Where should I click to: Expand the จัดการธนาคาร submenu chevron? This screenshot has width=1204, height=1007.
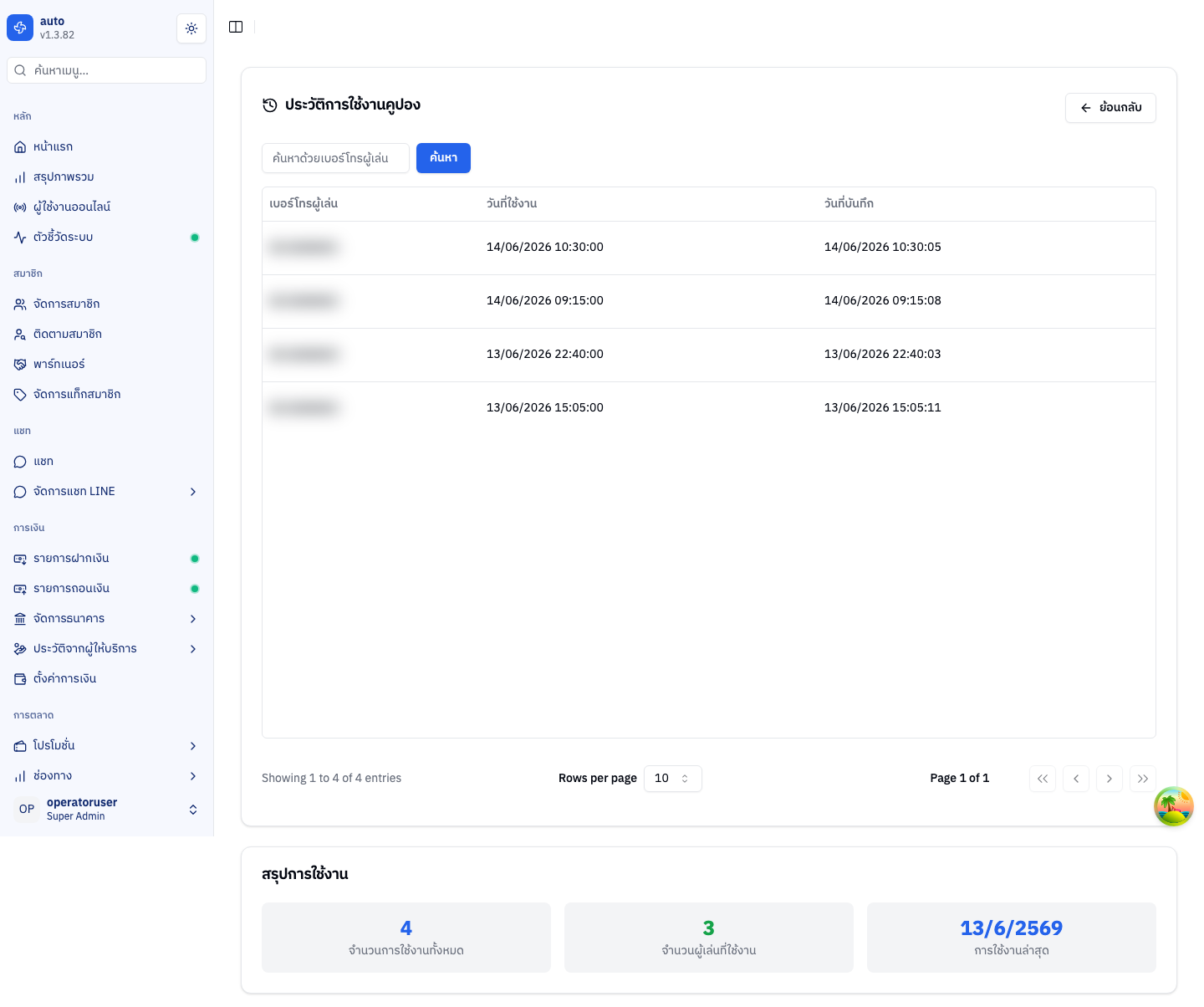[193, 619]
